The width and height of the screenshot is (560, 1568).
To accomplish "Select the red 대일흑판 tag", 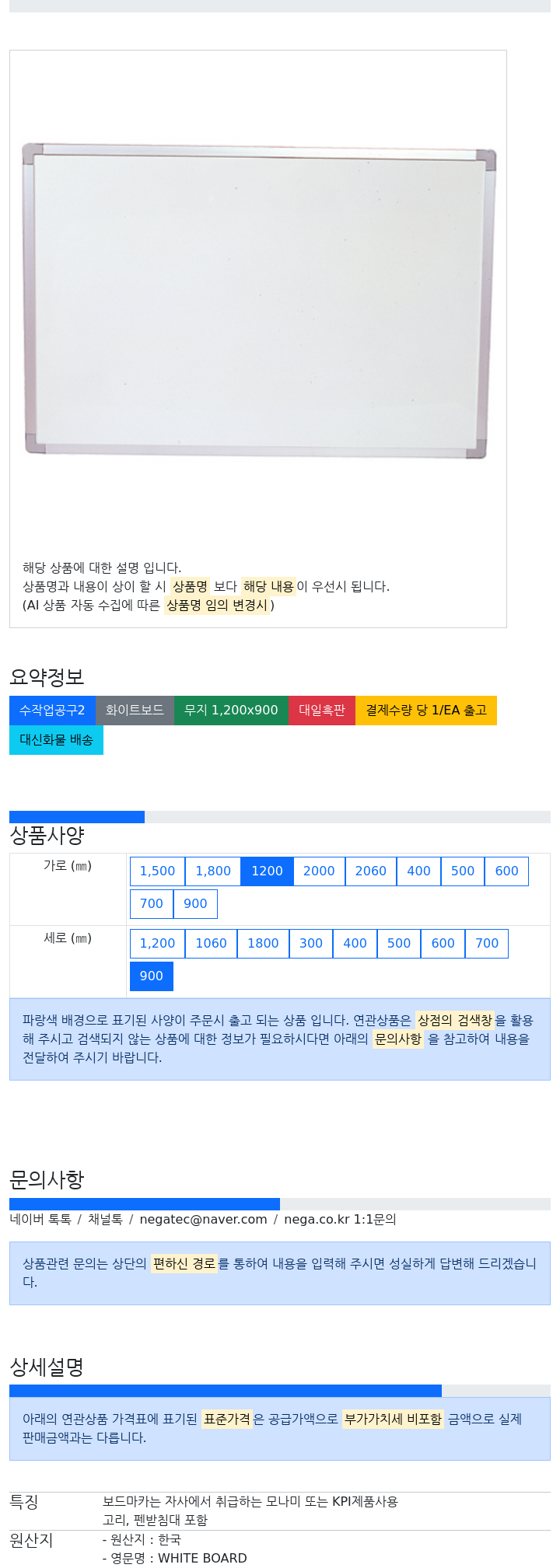I will (322, 710).
